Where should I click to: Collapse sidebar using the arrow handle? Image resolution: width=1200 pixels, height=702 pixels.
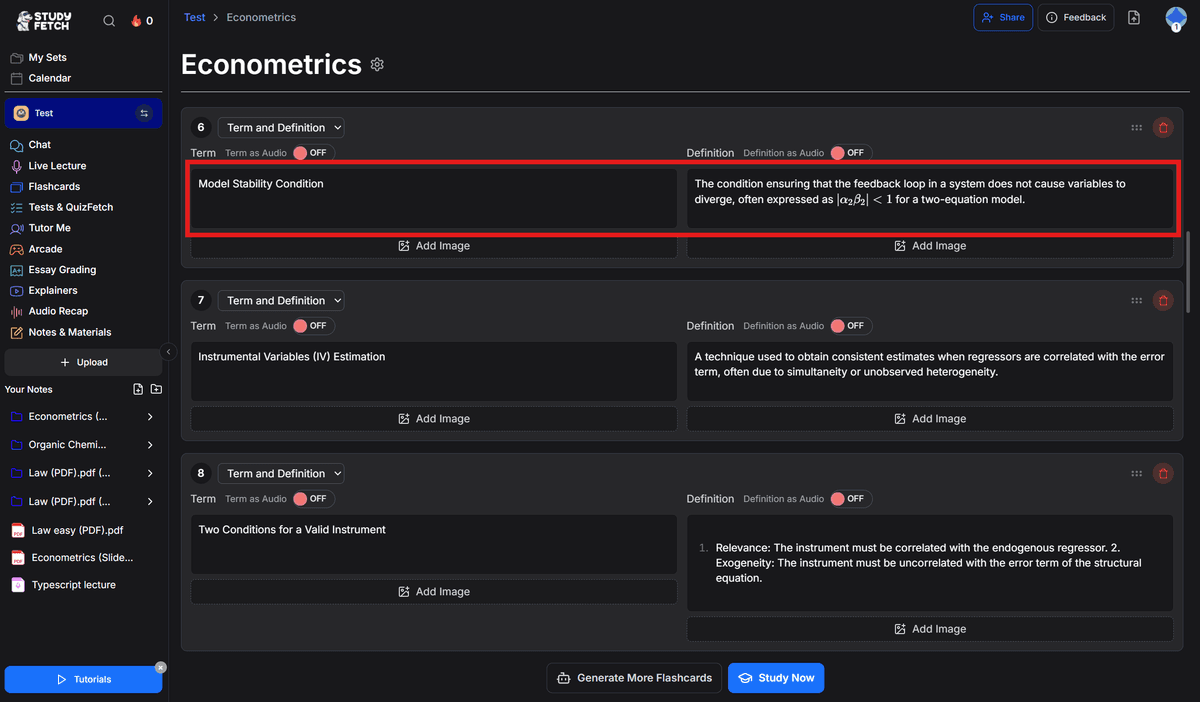tap(168, 351)
